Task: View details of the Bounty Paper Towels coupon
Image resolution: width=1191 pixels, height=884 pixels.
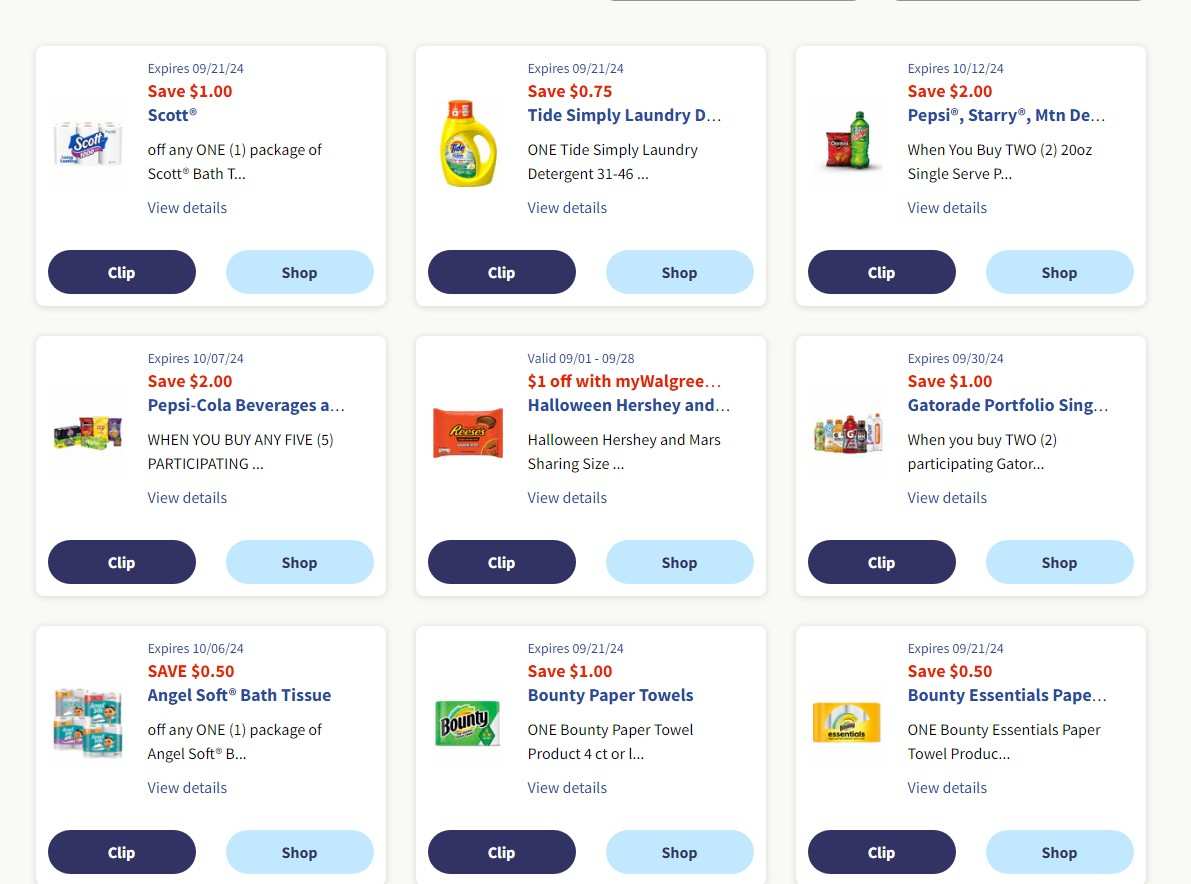Action: pos(567,787)
